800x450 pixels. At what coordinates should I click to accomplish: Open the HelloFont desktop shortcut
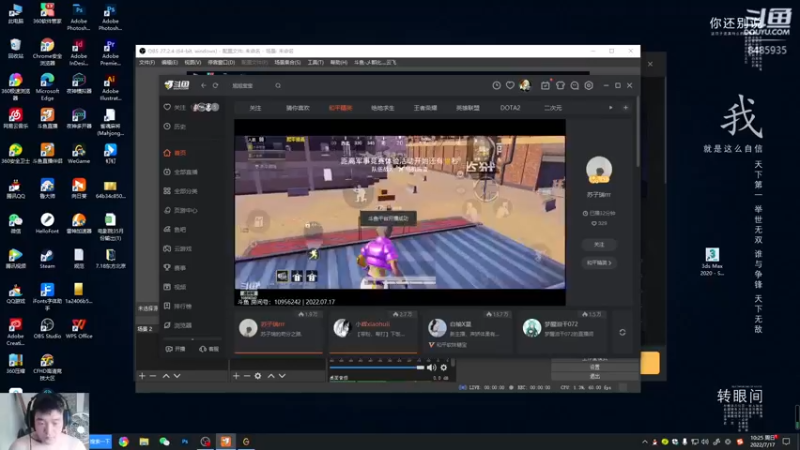point(47,223)
